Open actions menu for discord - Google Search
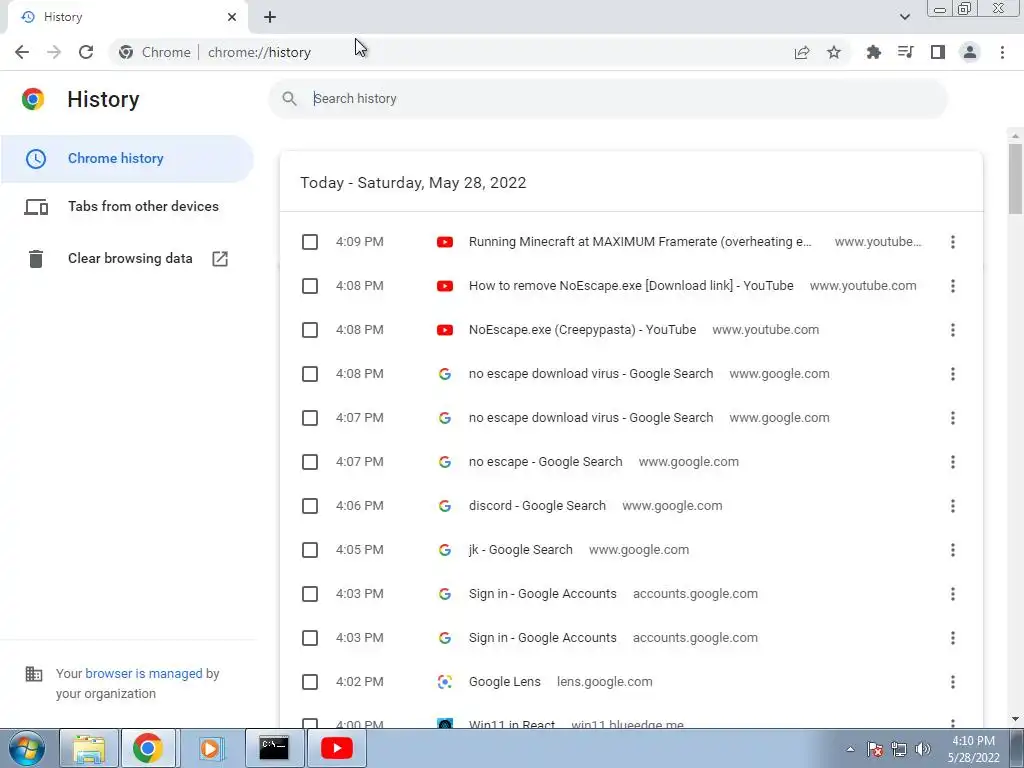Screen dimensions: 1024x768 click(953, 506)
